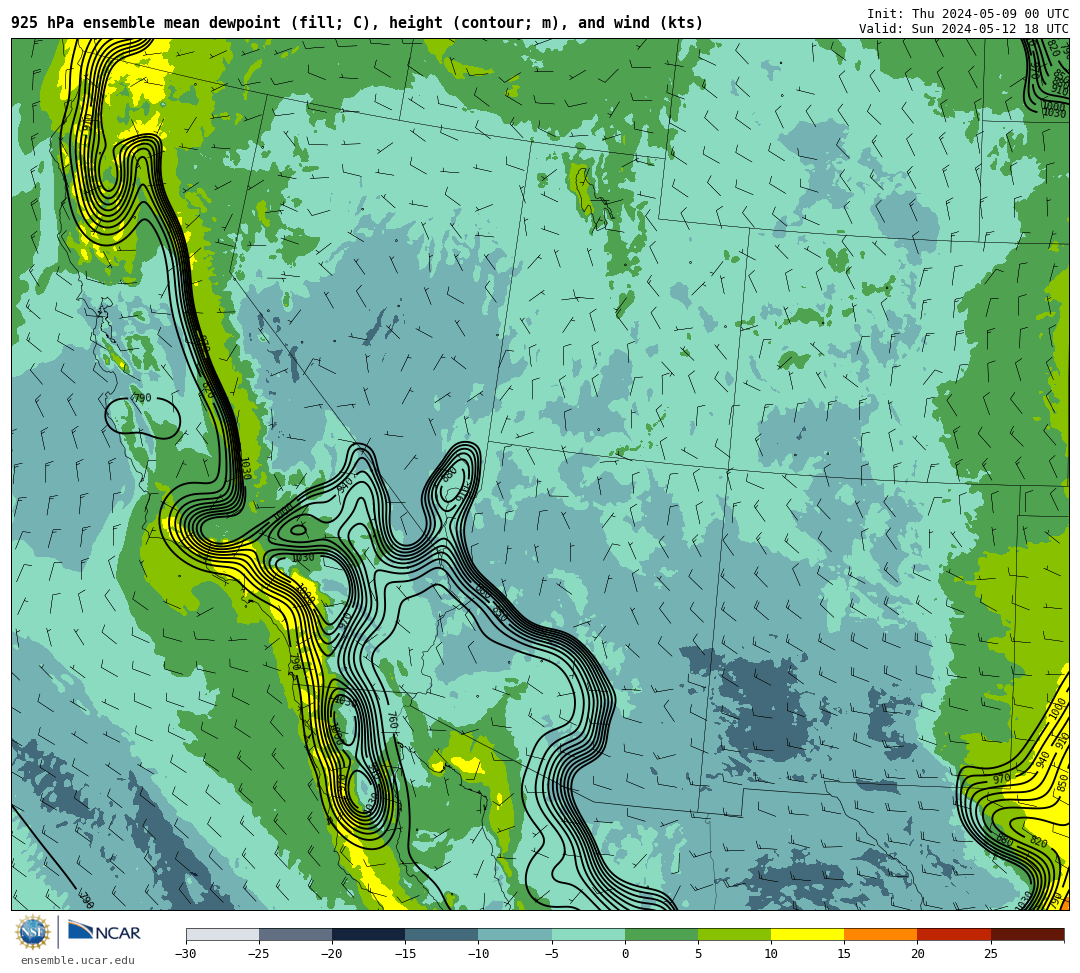Pick the slate -25 to -20 colorbar swatch
1080x973 pixels.
[295, 934]
